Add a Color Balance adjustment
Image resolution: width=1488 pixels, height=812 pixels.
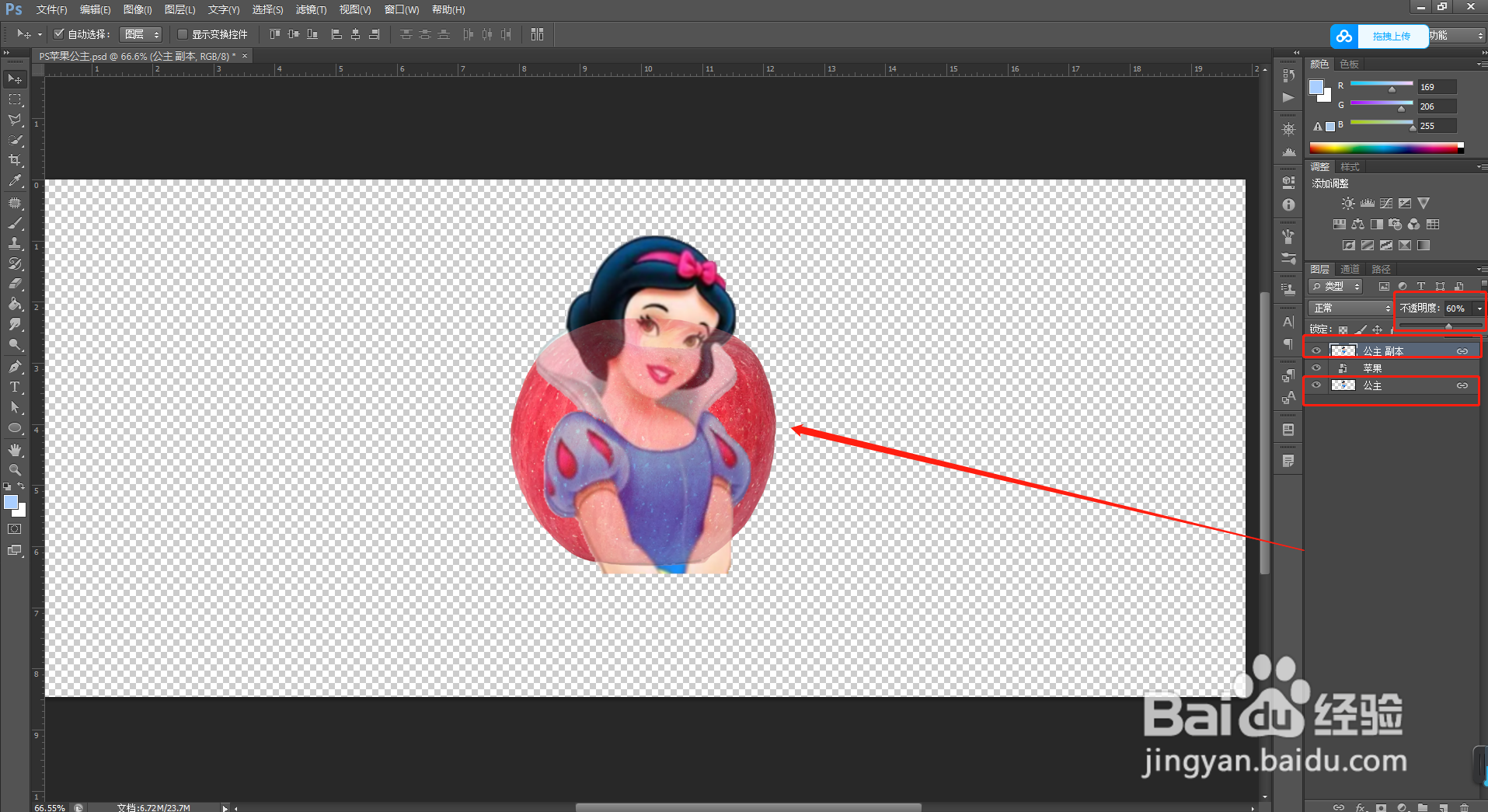pos(1357,225)
